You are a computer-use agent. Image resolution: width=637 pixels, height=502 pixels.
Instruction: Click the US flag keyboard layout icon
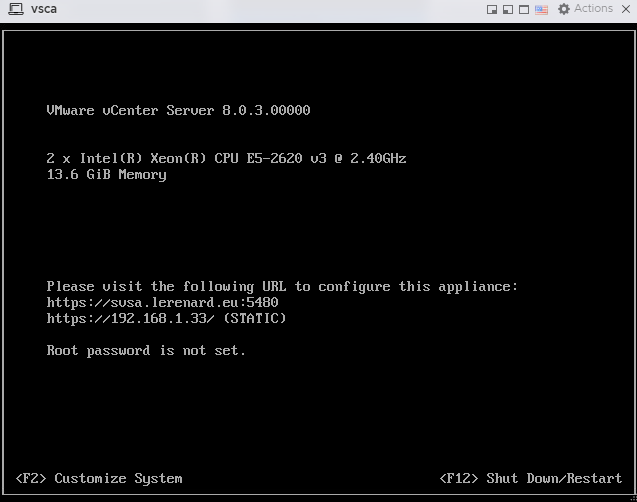[541, 9]
